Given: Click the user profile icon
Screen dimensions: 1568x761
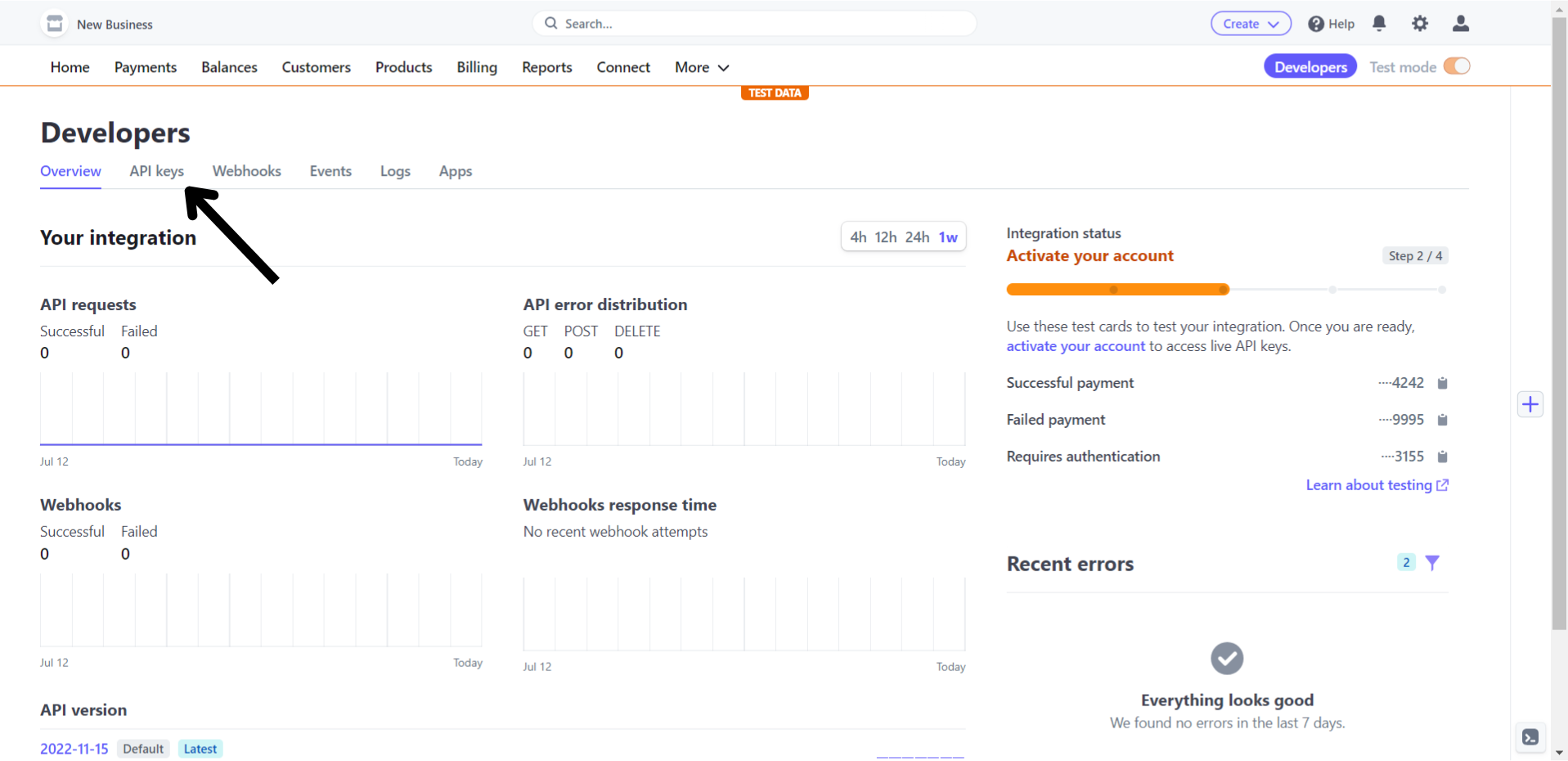Looking at the screenshot, I should (1461, 24).
